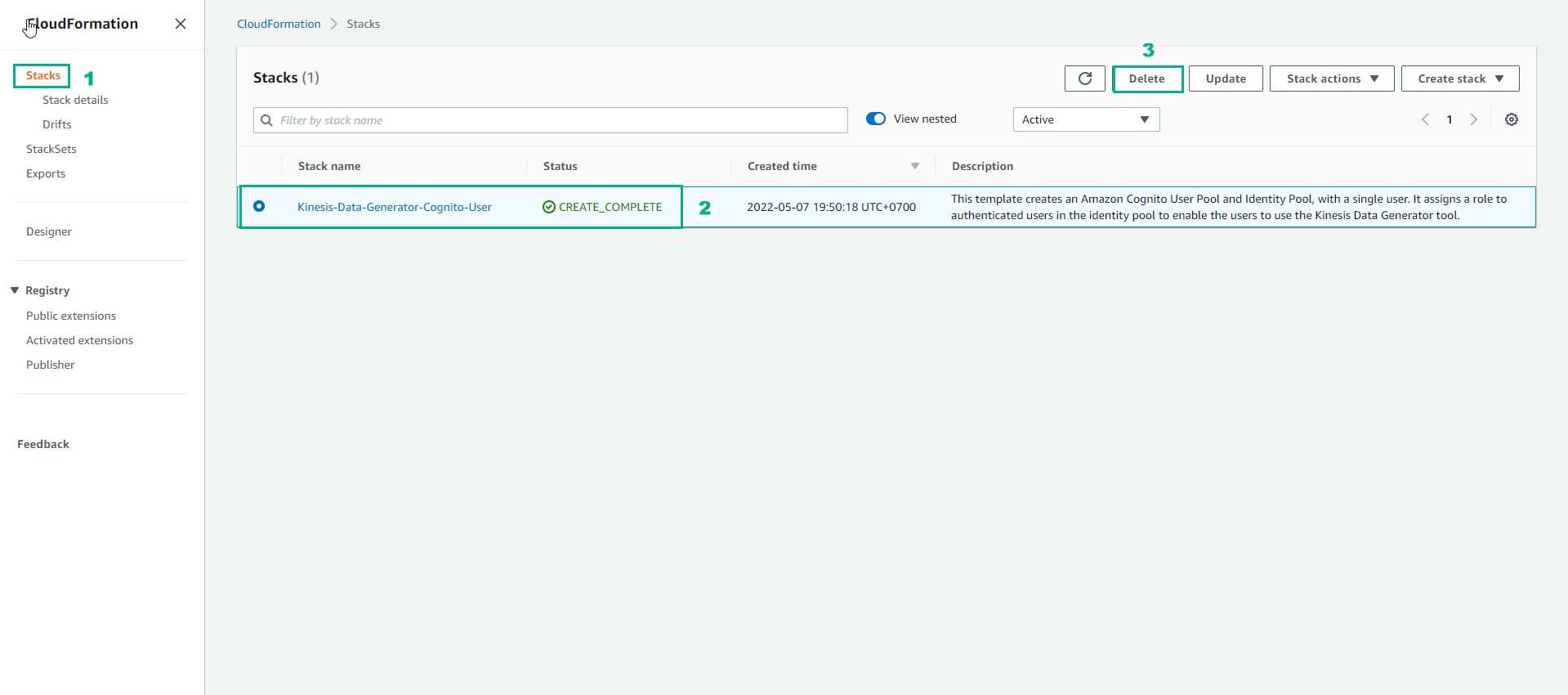Go to previous page of stacks
The width and height of the screenshot is (1568, 695).
[1425, 119]
